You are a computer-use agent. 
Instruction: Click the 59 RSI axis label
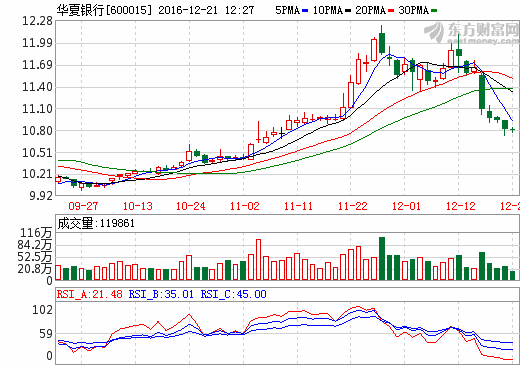coord(46,334)
